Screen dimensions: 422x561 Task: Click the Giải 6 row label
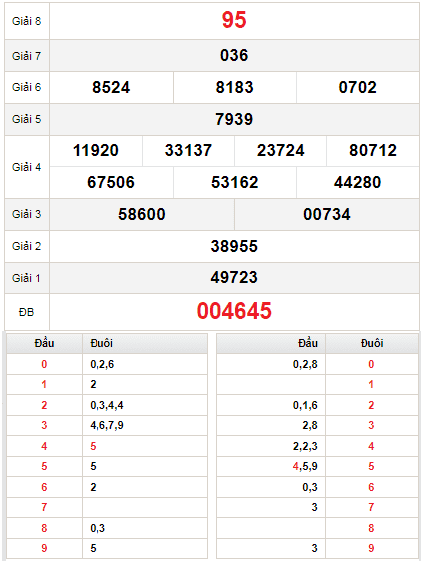[26, 87]
